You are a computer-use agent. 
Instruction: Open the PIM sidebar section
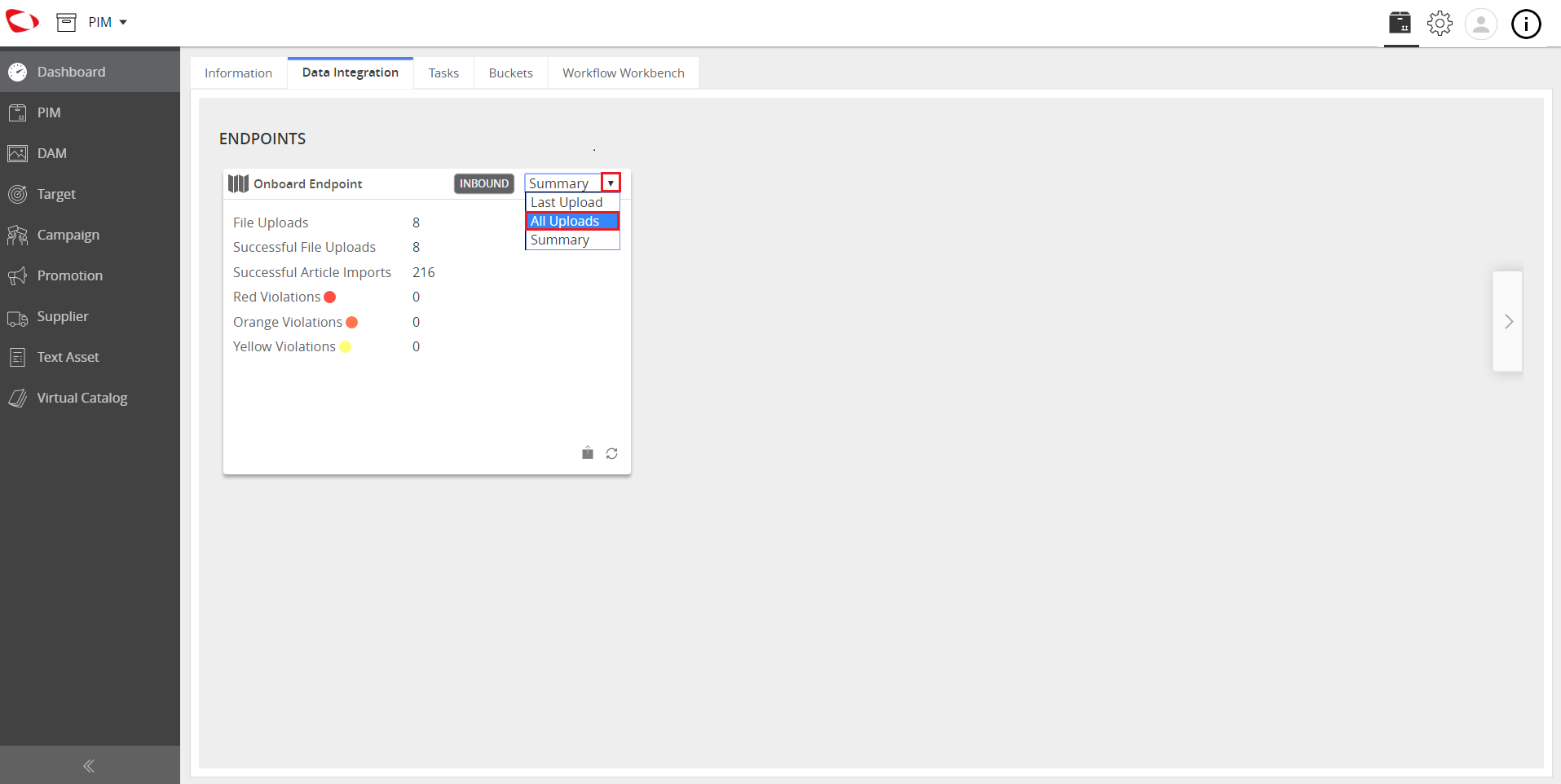click(x=90, y=112)
